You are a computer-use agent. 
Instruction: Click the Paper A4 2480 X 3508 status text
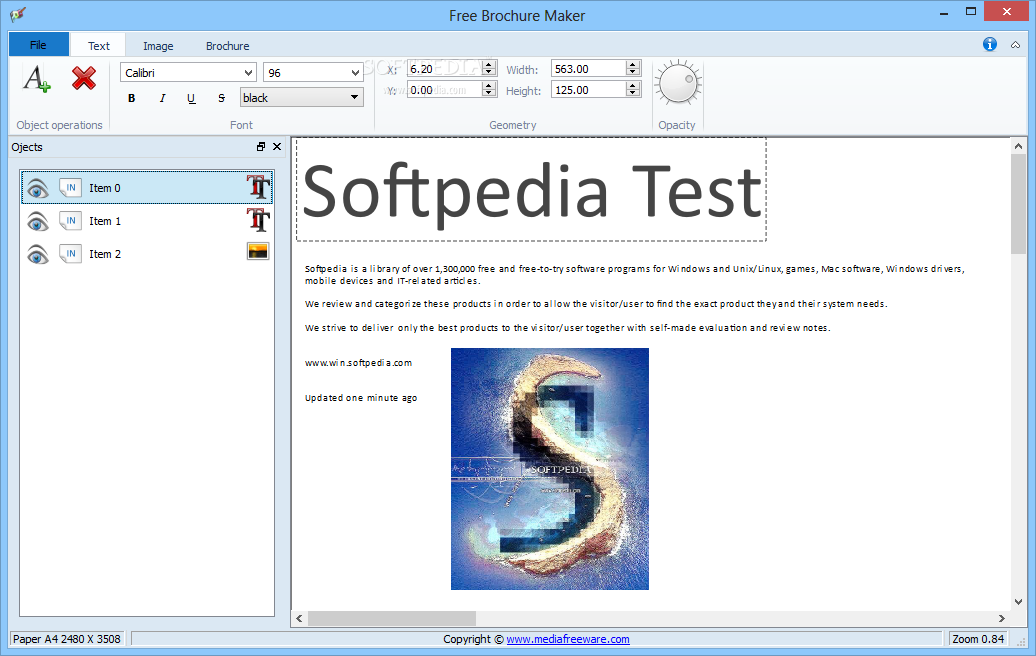(67, 639)
